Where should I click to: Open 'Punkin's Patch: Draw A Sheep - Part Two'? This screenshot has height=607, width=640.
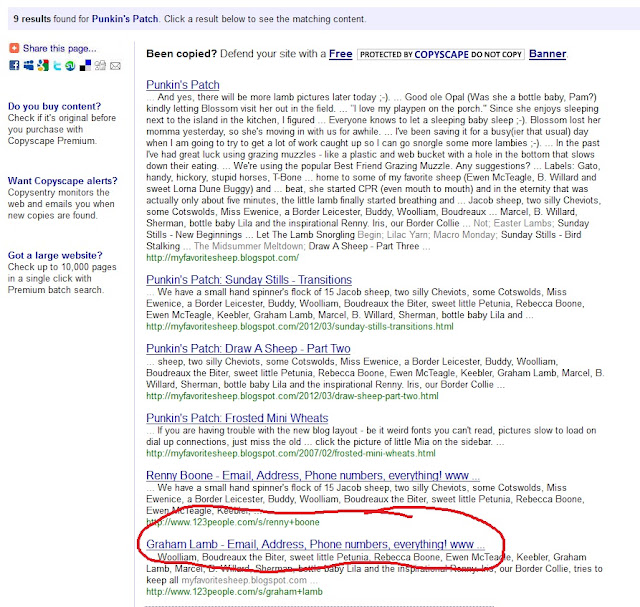[248, 349]
